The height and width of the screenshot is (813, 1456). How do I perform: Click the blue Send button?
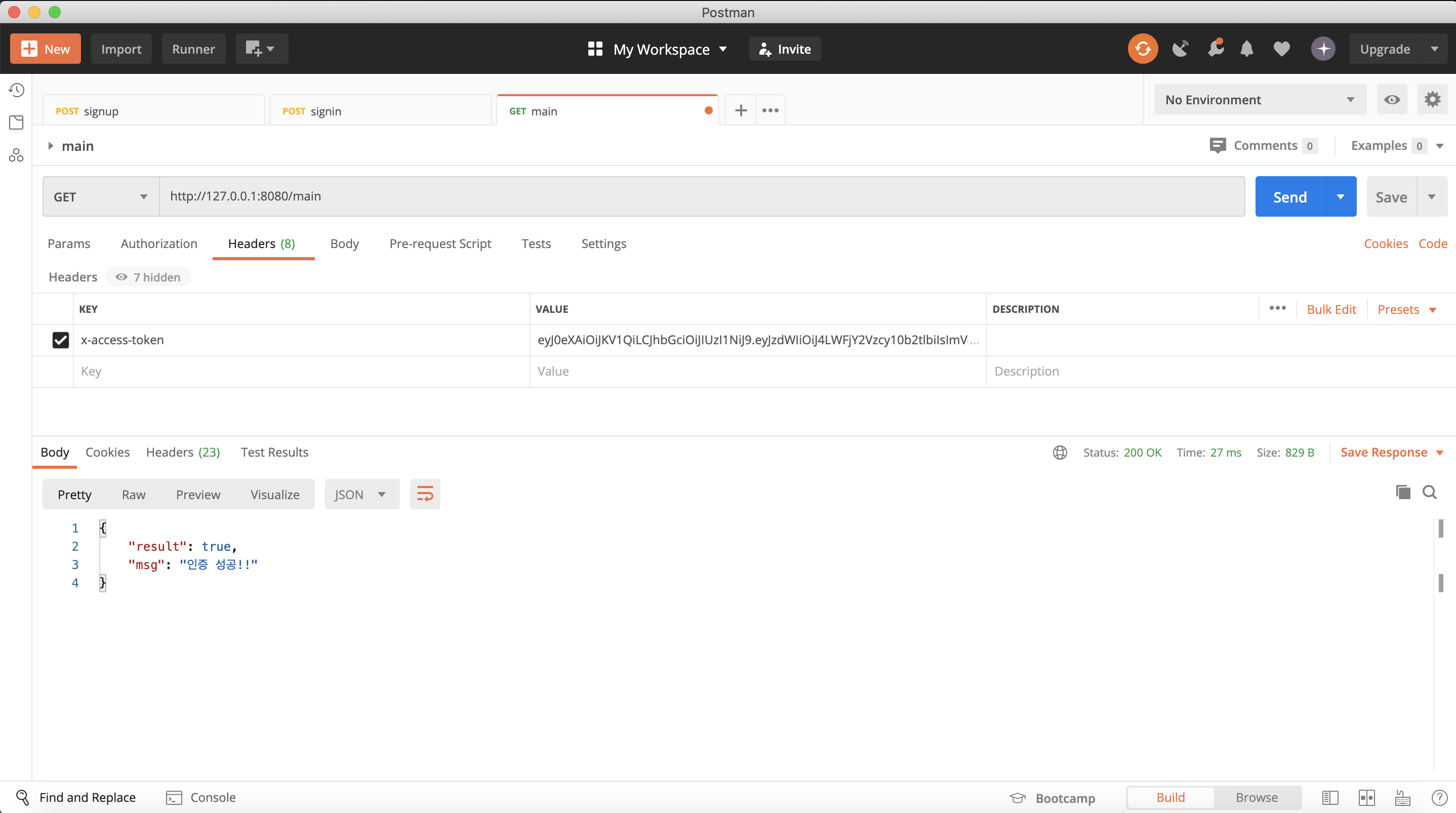click(1290, 197)
